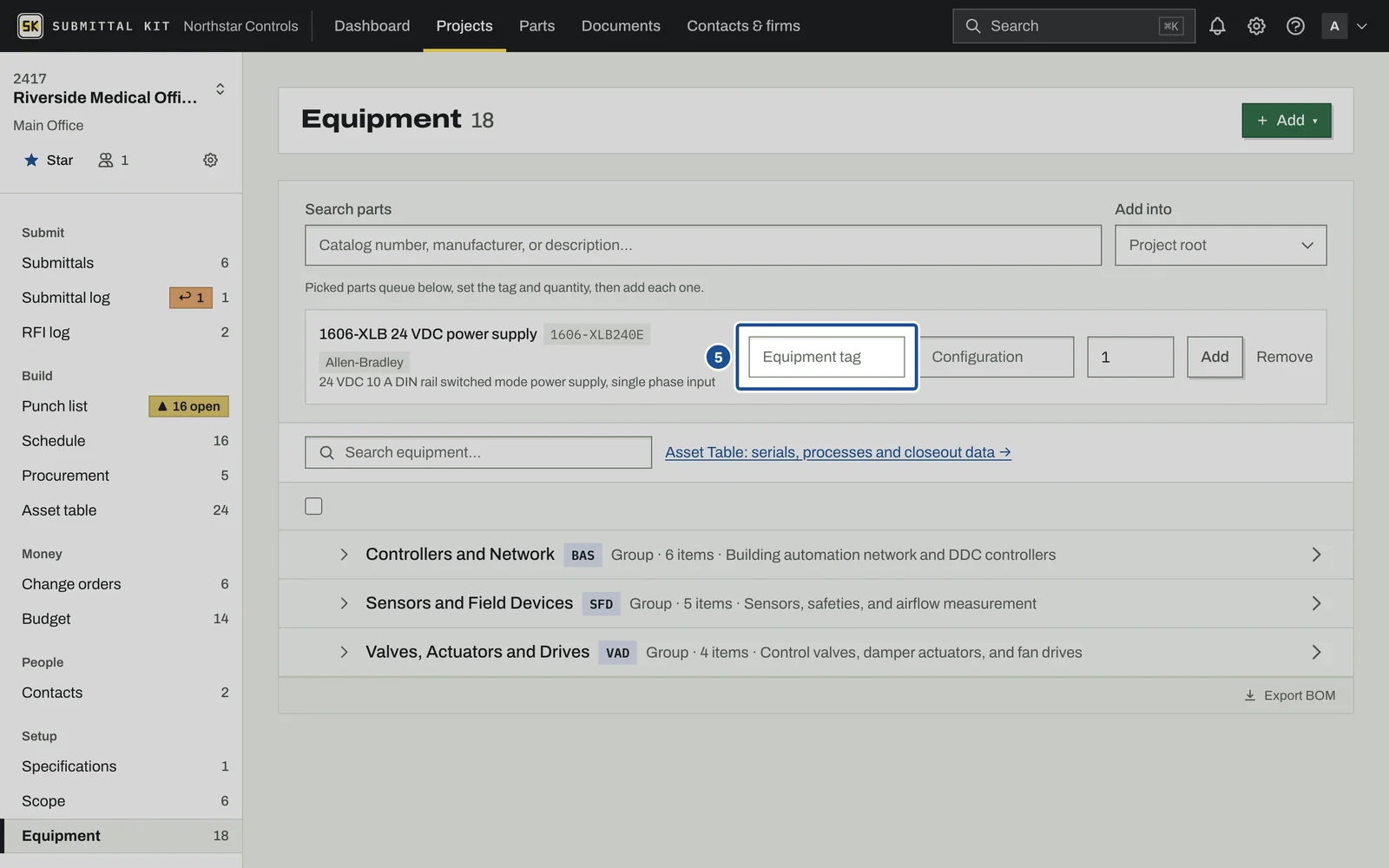Add the queued 1606-XLB part
This screenshot has width=1389, height=868.
coord(1215,357)
